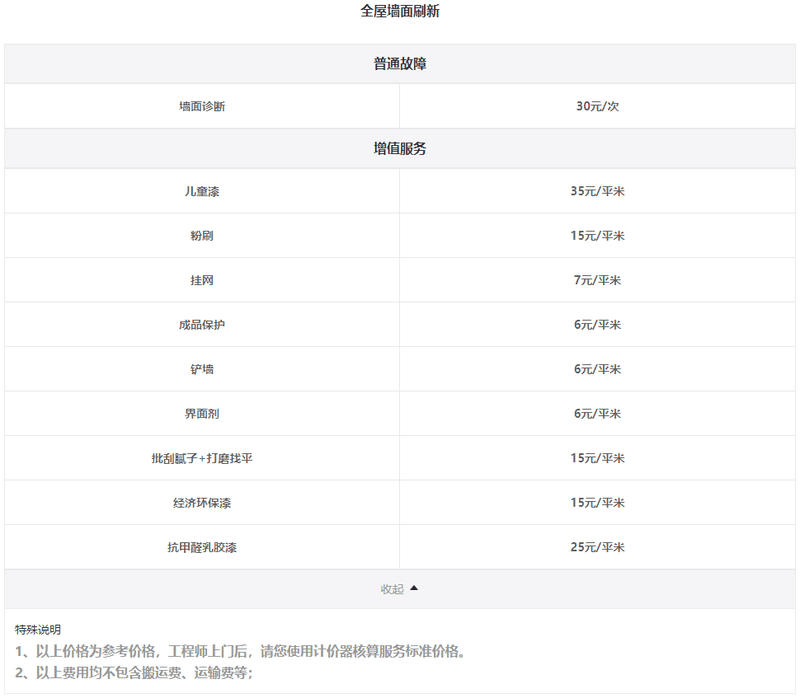Click the 铲墙 service label

[202, 369]
